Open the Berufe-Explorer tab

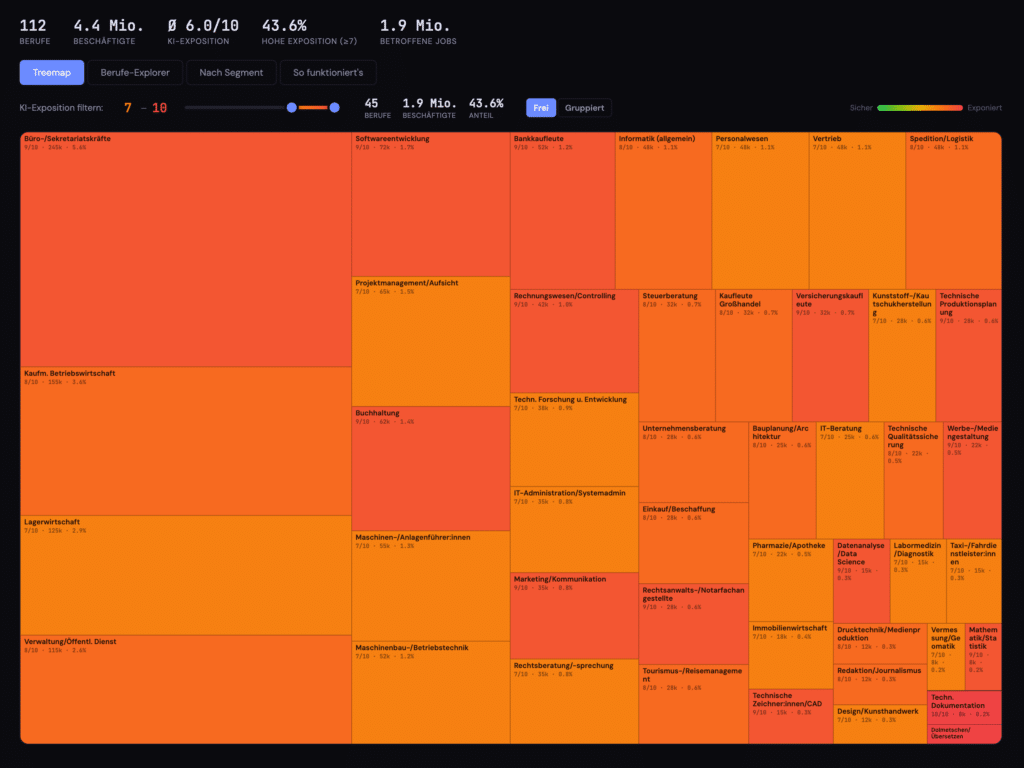(134, 72)
